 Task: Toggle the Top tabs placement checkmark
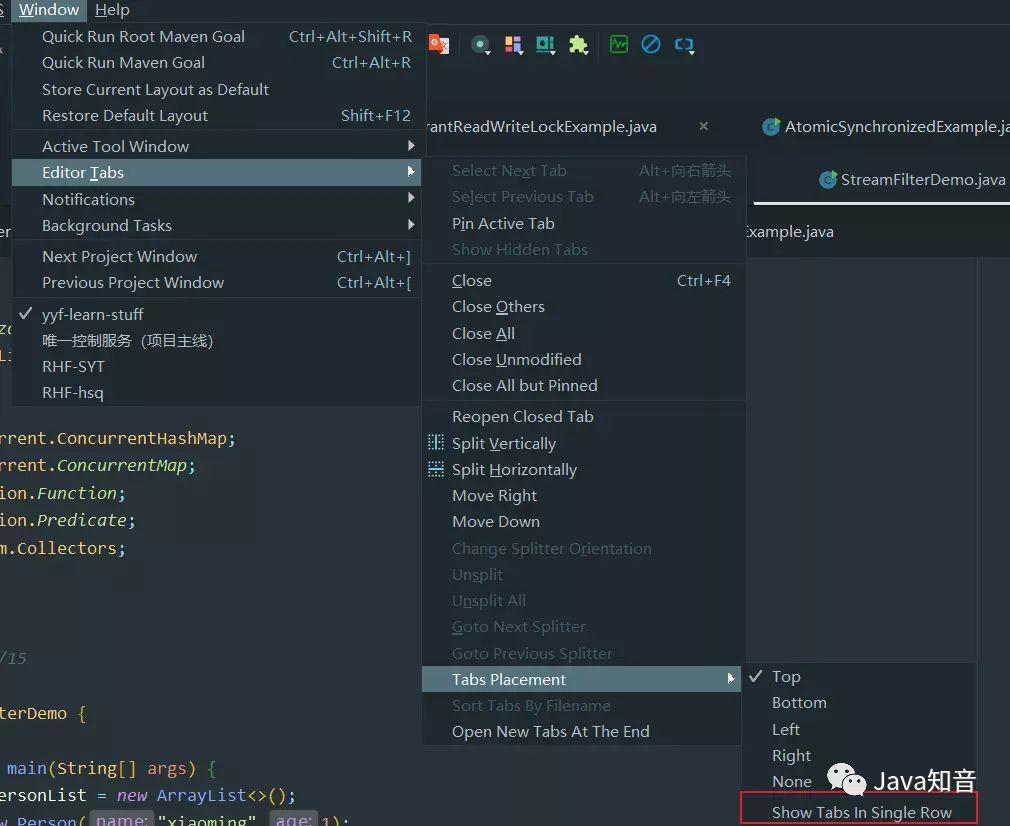pyautogui.click(x=786, y=676)
